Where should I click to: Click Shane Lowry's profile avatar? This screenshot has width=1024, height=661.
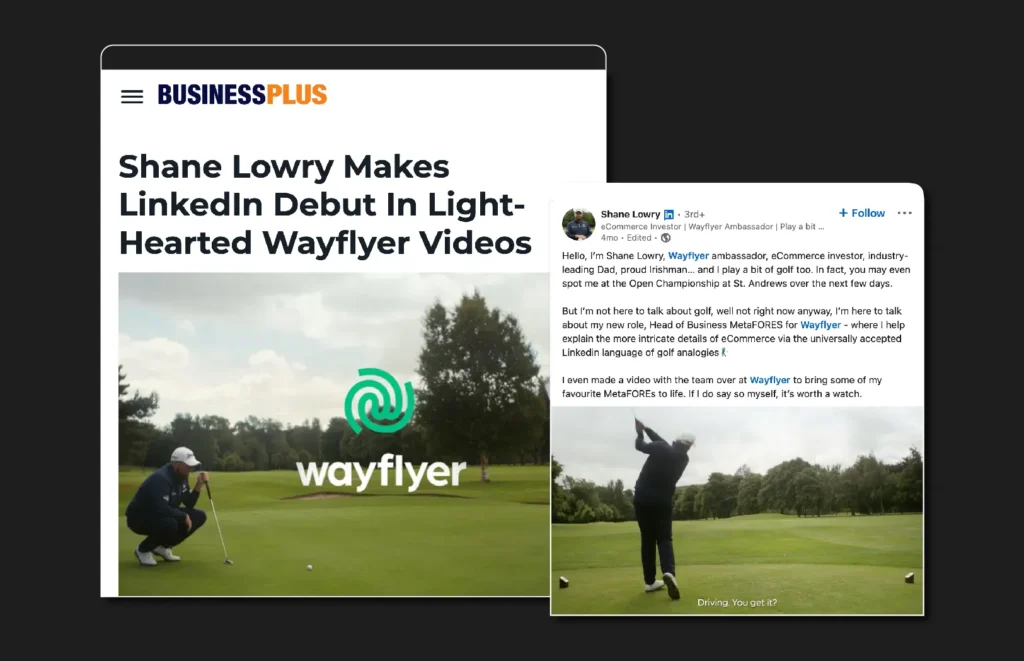579,224
